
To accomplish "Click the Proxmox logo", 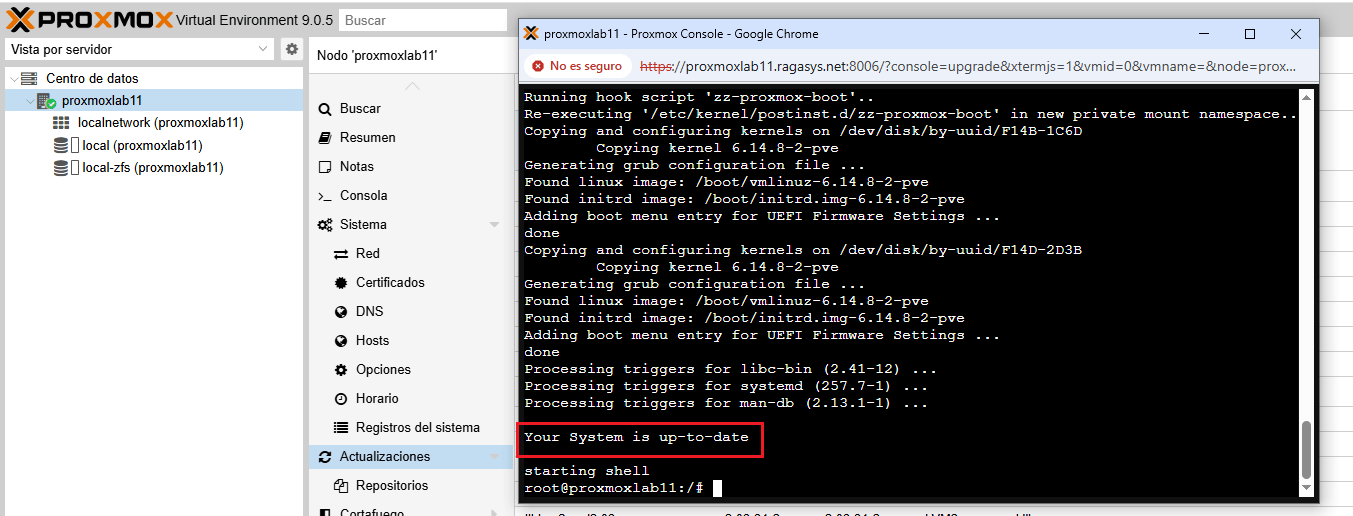I will click(x=90, y=19).
